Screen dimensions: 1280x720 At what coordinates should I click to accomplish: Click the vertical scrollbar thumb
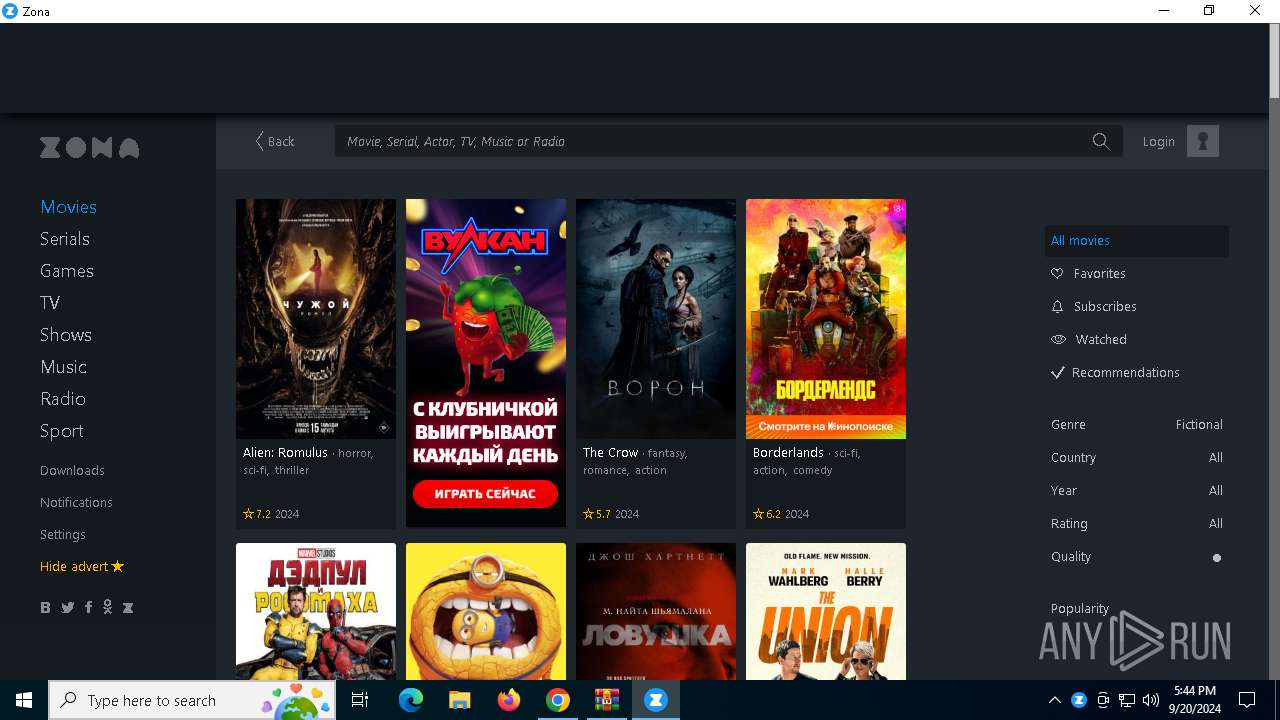[x=1274, y=62]
